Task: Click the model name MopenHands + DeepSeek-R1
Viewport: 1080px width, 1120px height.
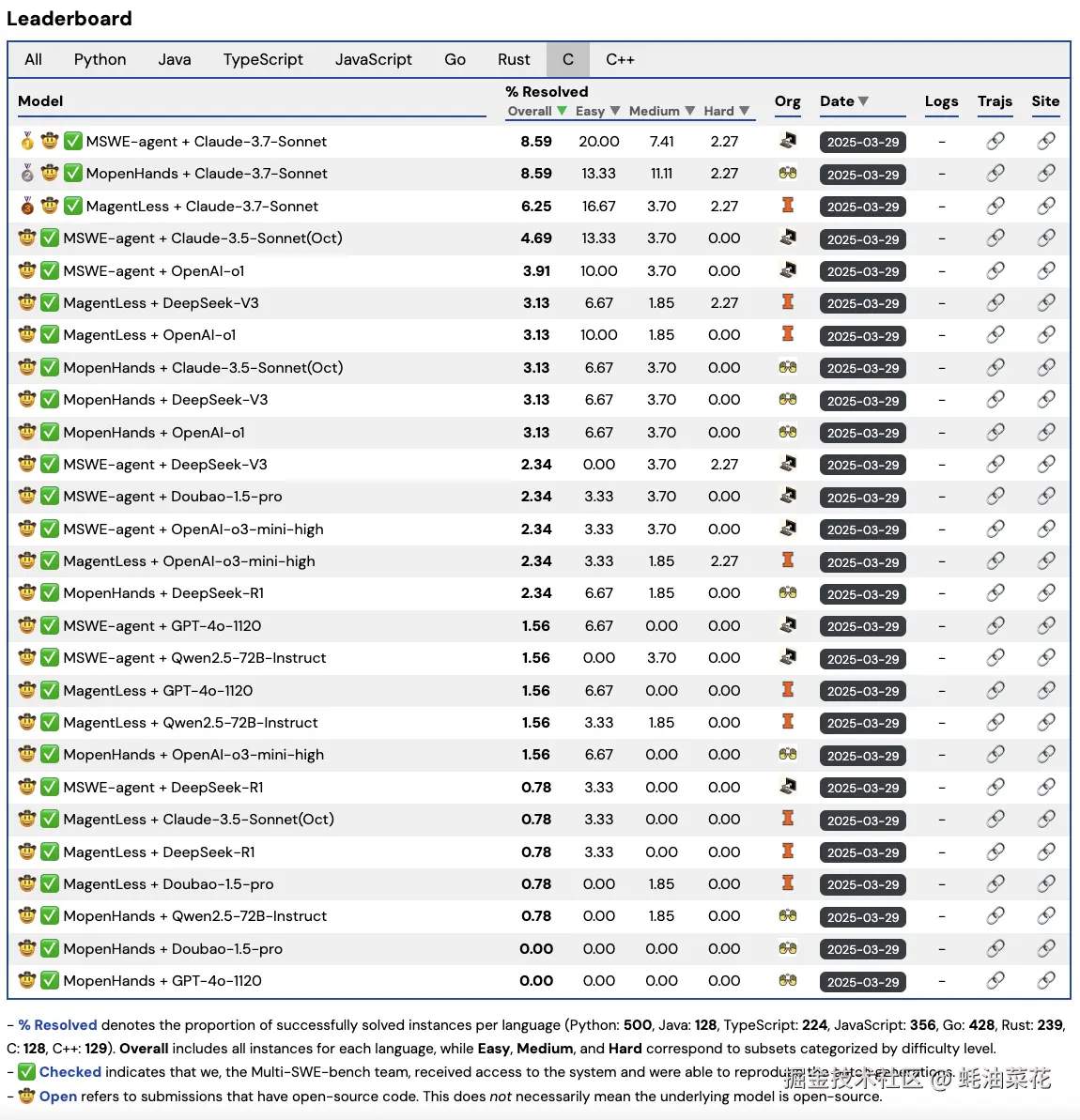Action: [163, 593]
